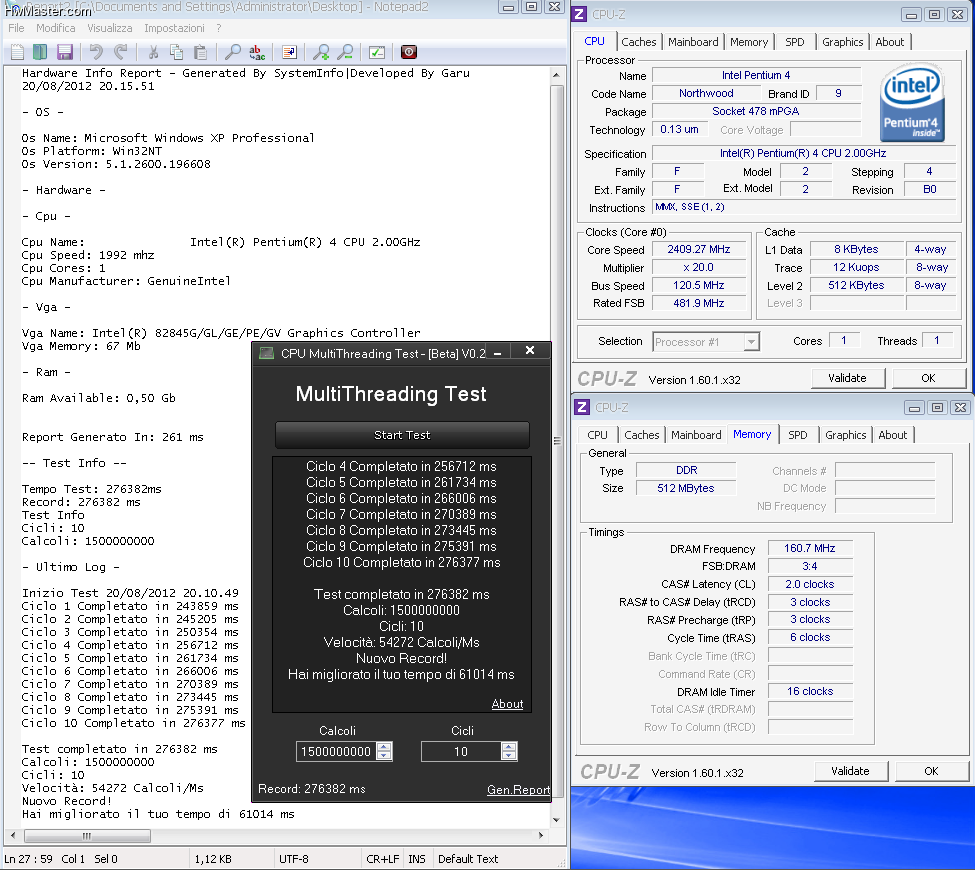Click the Redo arrow icon in Notepad2

coord(121,52)
